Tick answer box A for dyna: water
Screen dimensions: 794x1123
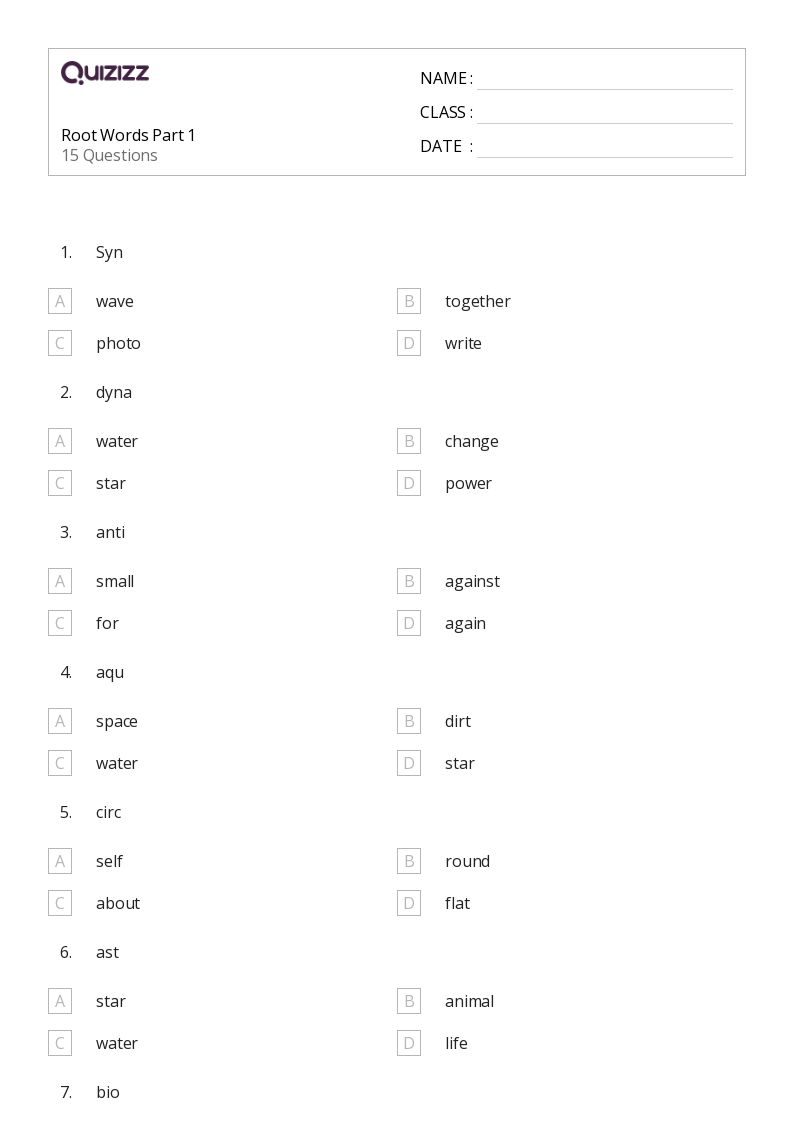point(60,441)
